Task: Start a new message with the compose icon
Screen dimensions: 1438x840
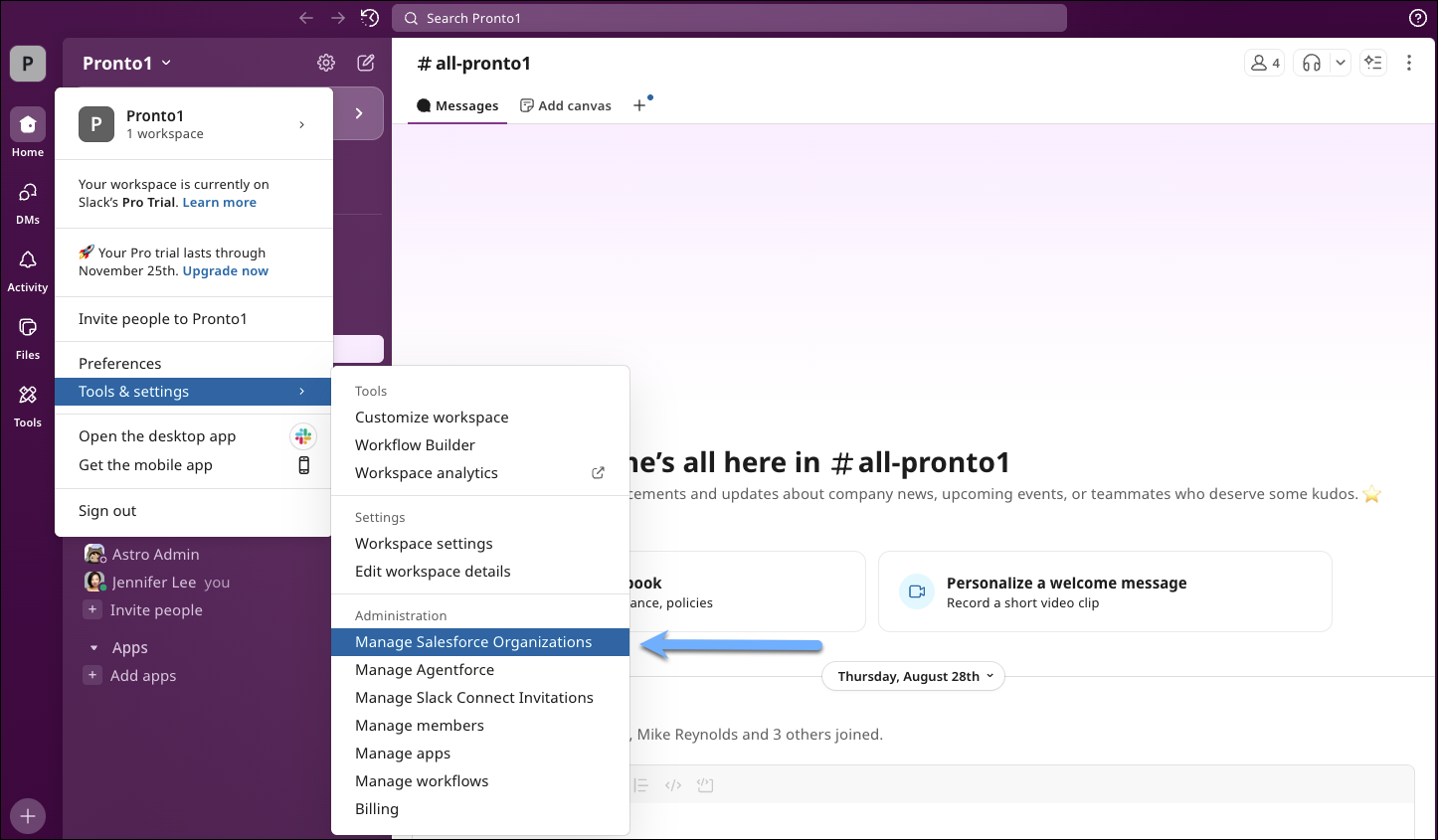Action: pyautogui.click(x=365, y=62)
